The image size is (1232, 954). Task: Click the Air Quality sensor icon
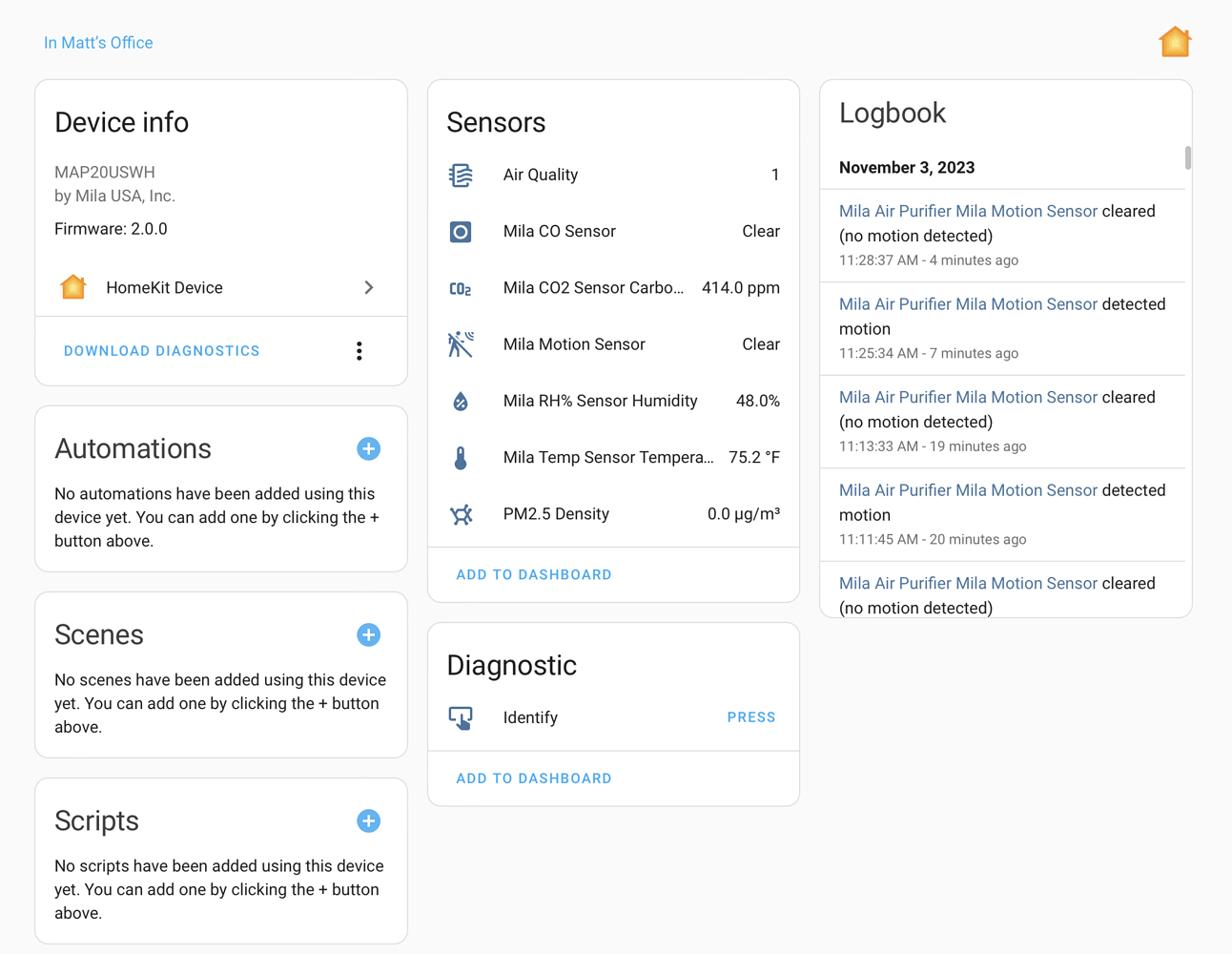coord(461,175)
